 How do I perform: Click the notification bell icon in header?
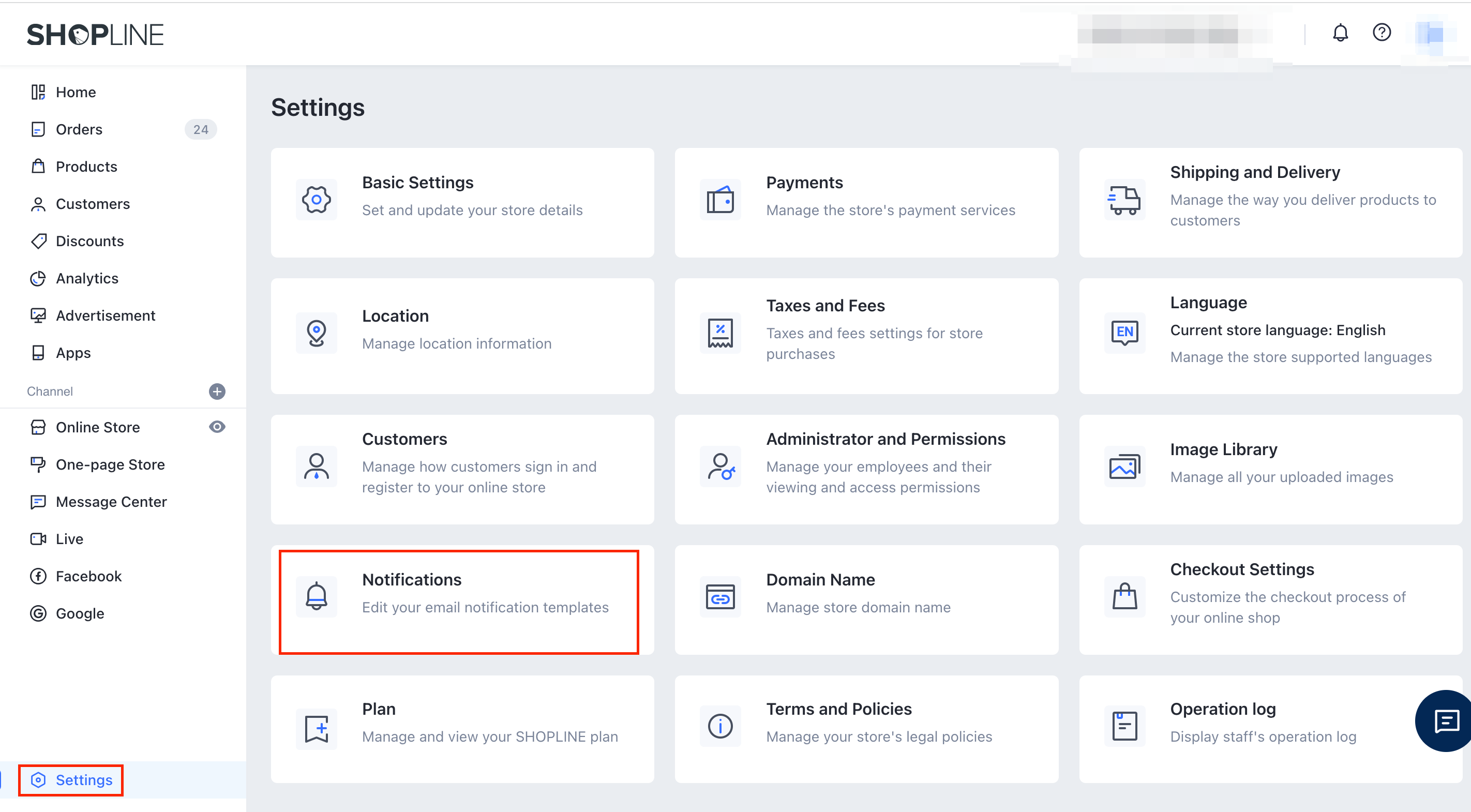tap(1340, 33)
